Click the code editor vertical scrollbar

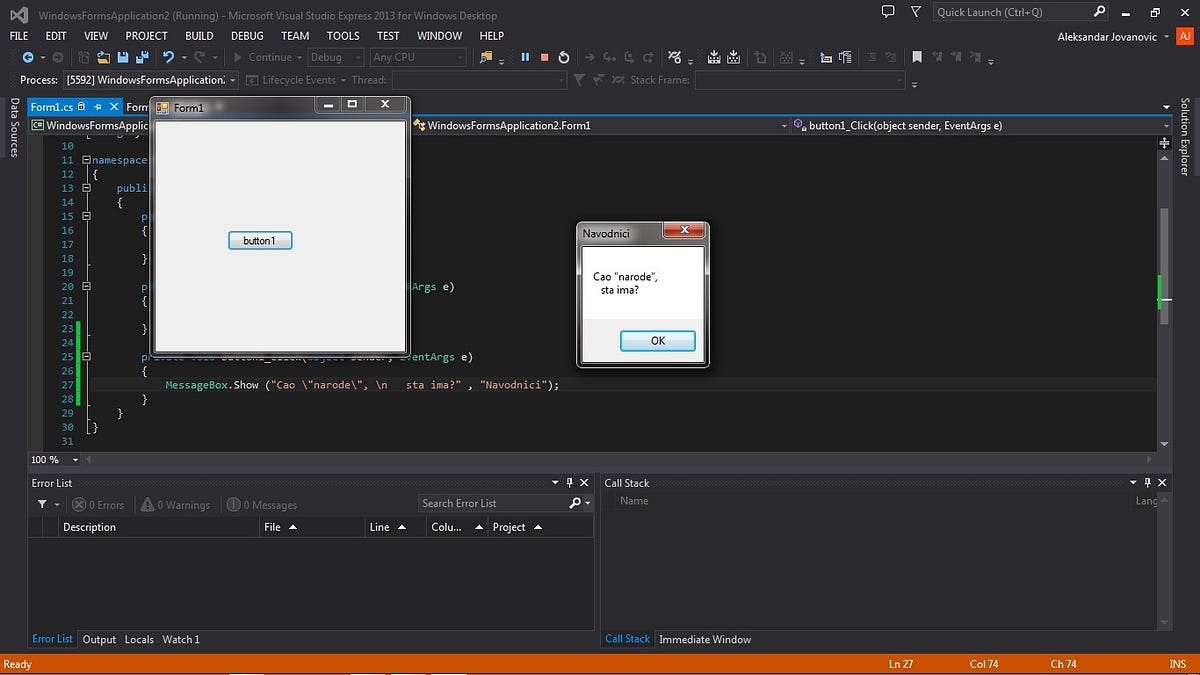coord(1164,295)
